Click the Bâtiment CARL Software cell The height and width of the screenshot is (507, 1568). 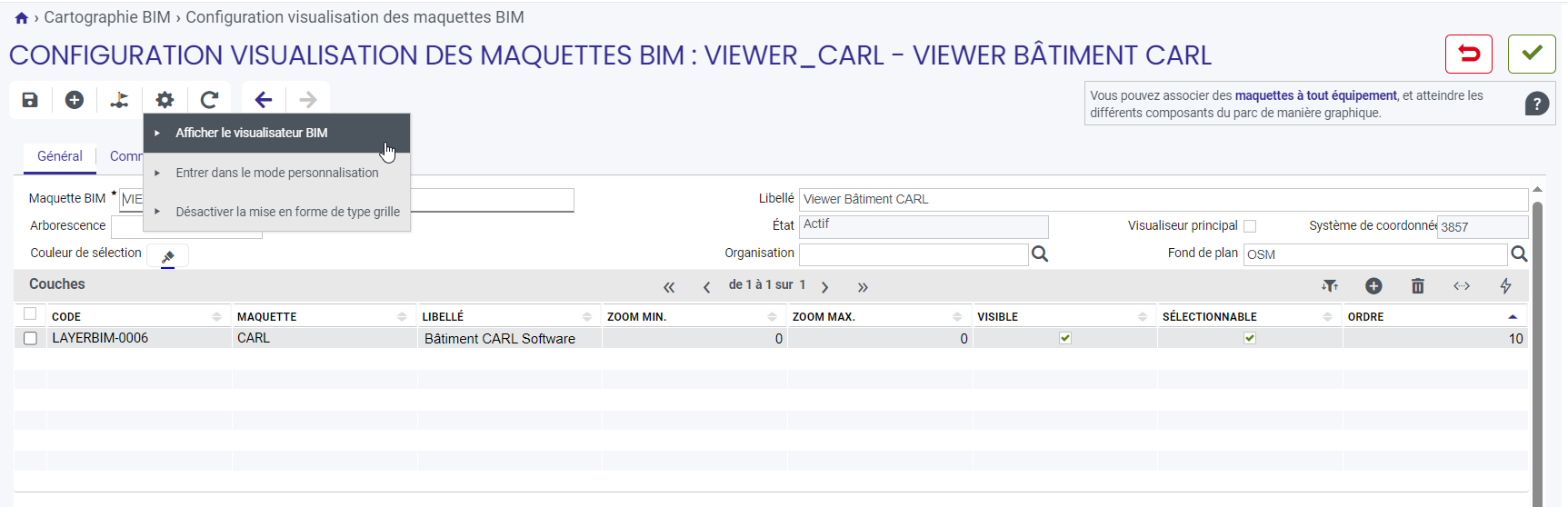tap(509, 338)
